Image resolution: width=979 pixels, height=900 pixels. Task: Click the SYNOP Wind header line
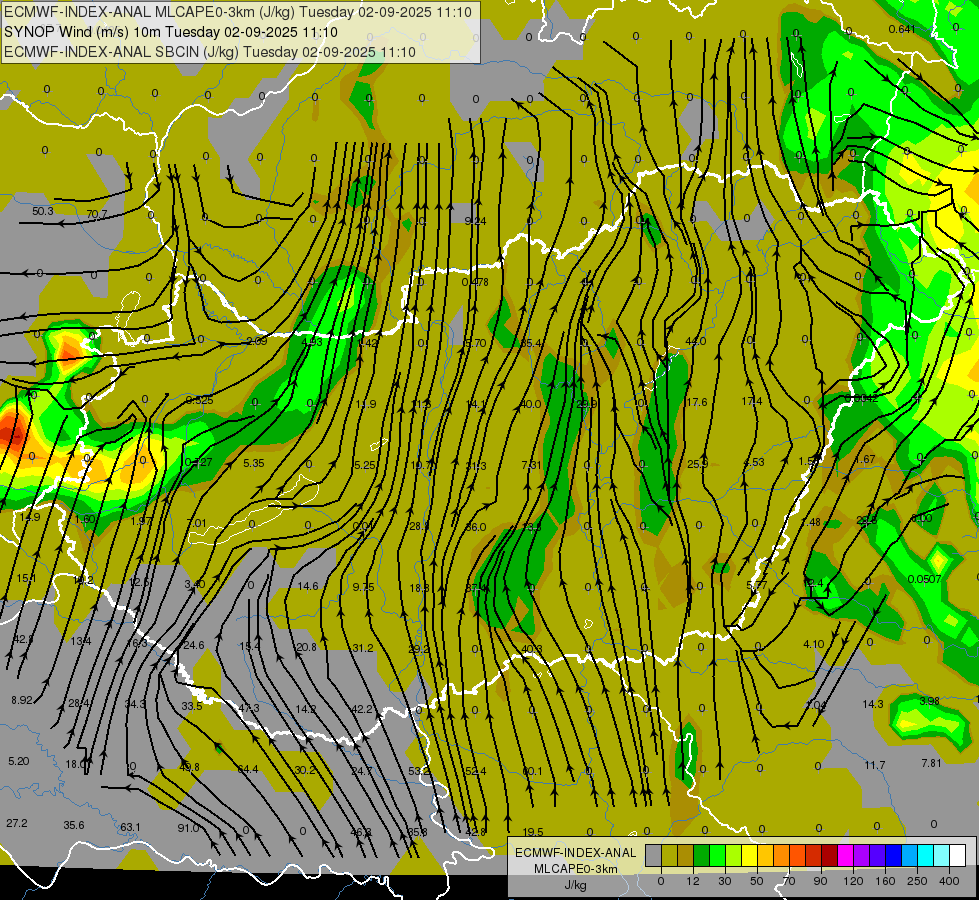pyautogui.click(x=170, y=32)
